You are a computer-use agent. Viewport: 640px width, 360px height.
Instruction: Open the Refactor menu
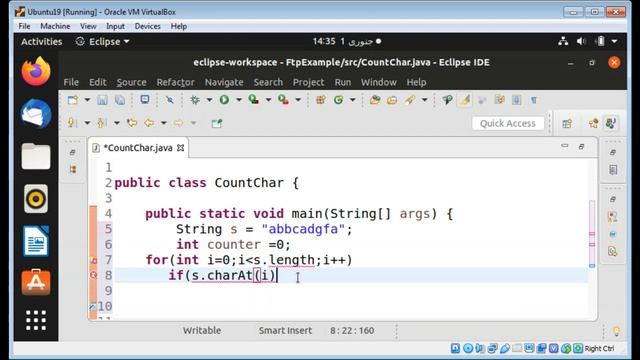(x=176, y=82)
